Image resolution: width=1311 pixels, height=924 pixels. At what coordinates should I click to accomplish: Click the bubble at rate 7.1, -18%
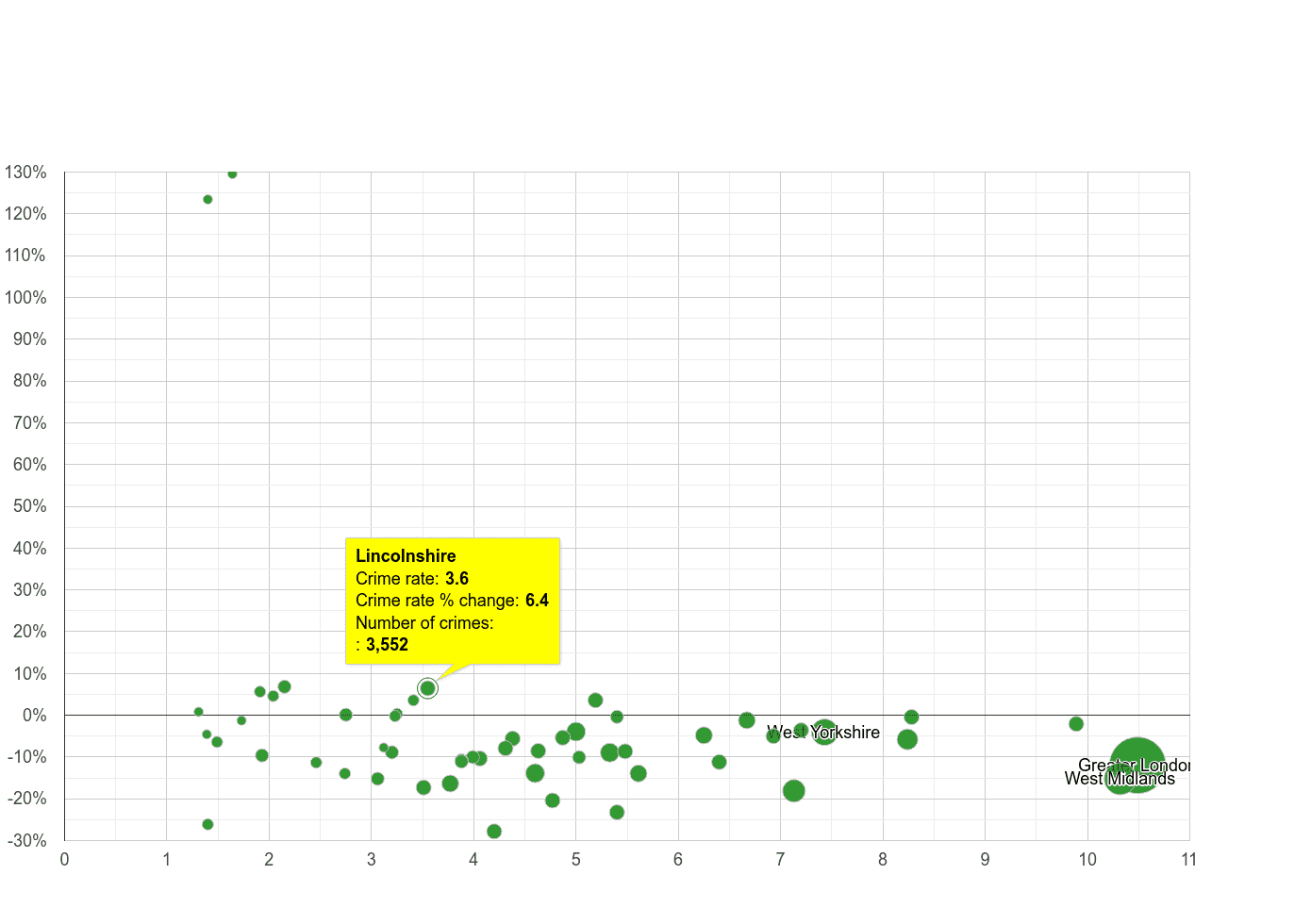[794, 791]
